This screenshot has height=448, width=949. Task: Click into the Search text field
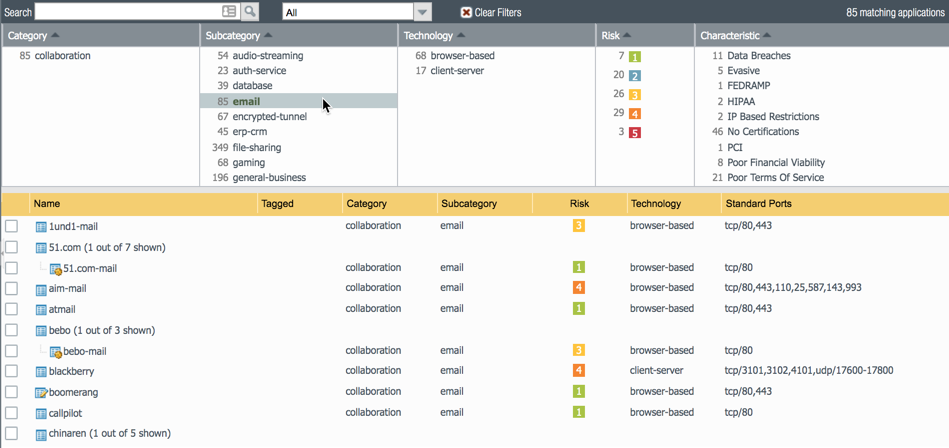tap(125, 12)
